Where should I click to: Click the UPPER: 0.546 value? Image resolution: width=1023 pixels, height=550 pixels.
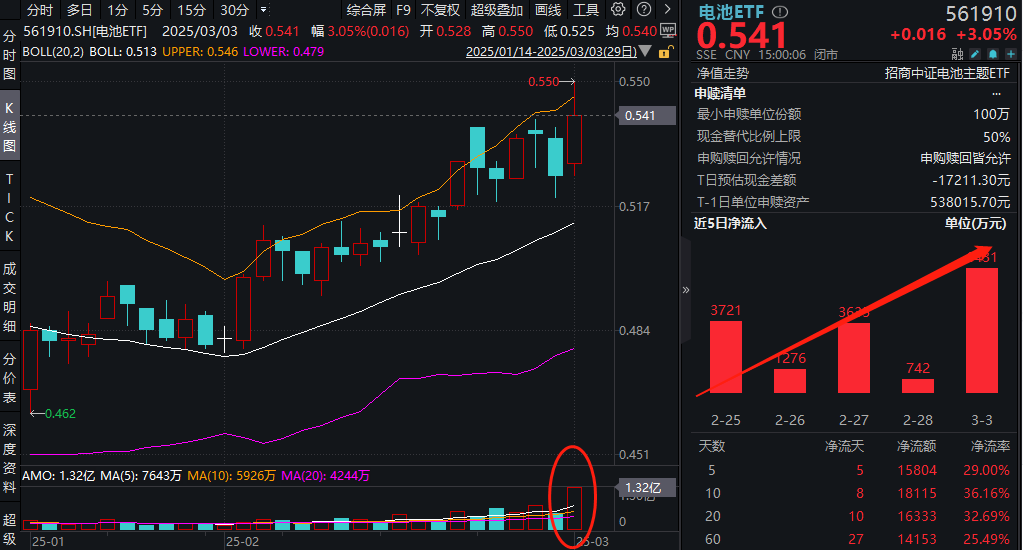tap(200, 52)
